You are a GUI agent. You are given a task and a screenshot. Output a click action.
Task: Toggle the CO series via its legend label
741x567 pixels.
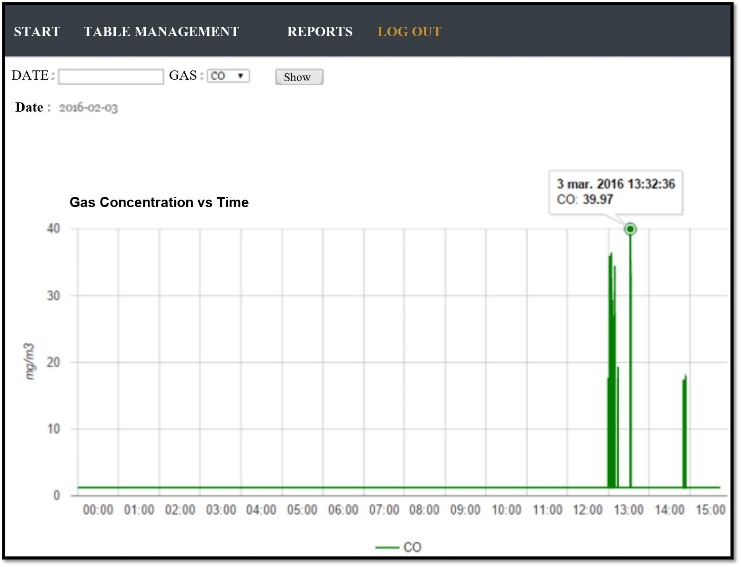[412, 547]
